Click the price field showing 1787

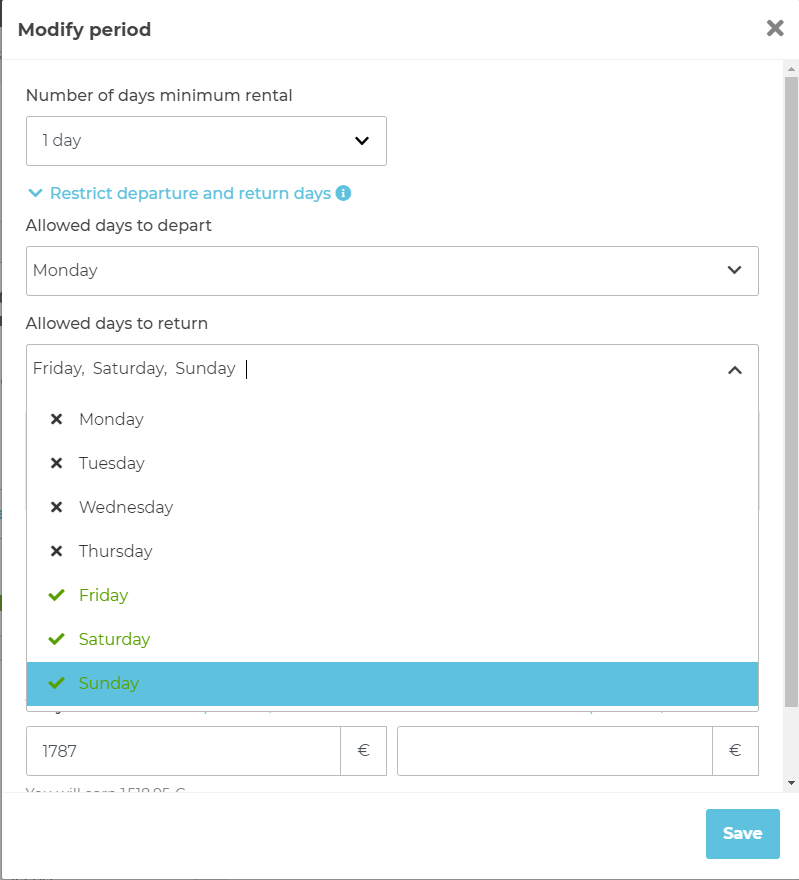(x=183, y=751)
